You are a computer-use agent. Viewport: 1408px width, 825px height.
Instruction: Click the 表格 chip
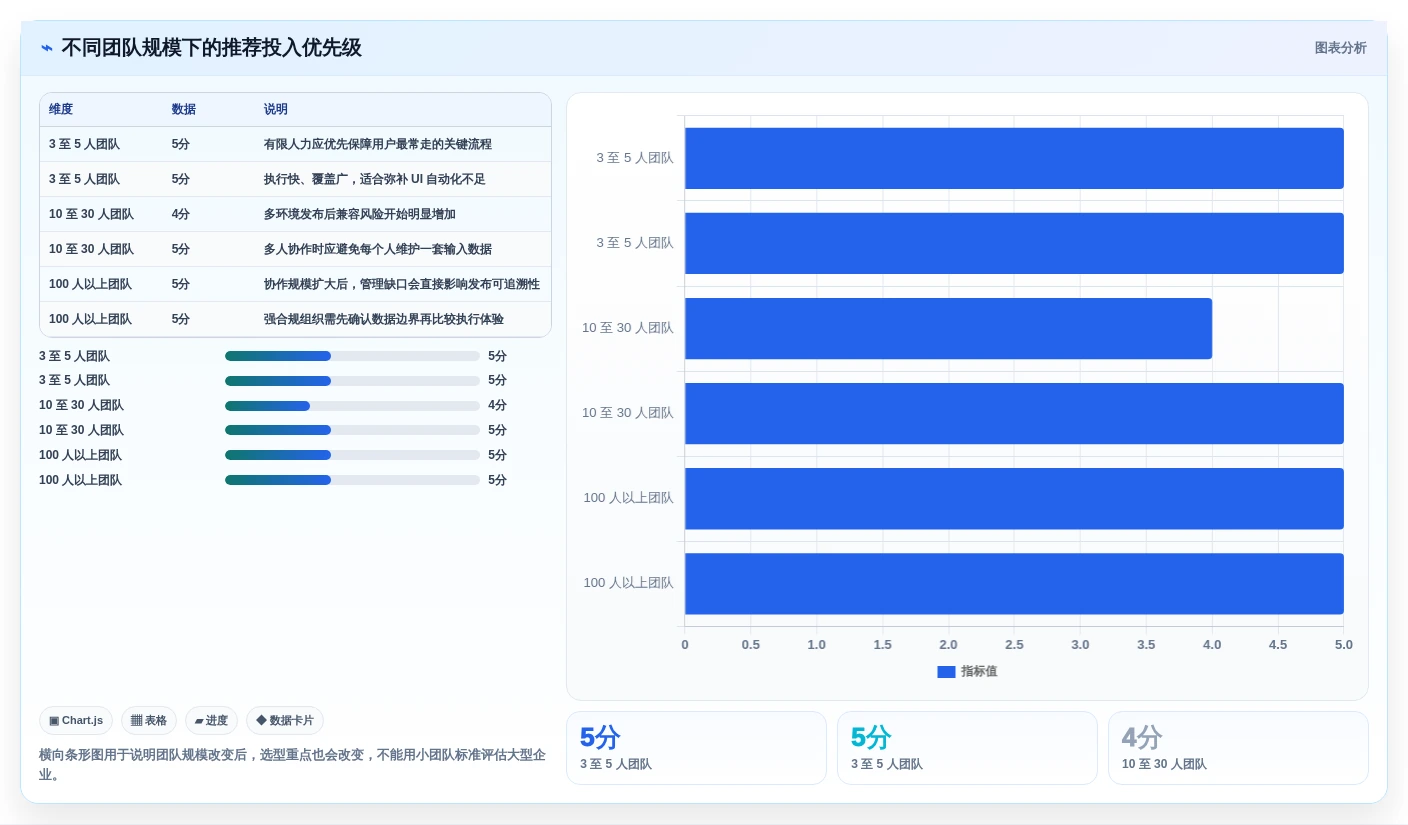click(149, 720)
